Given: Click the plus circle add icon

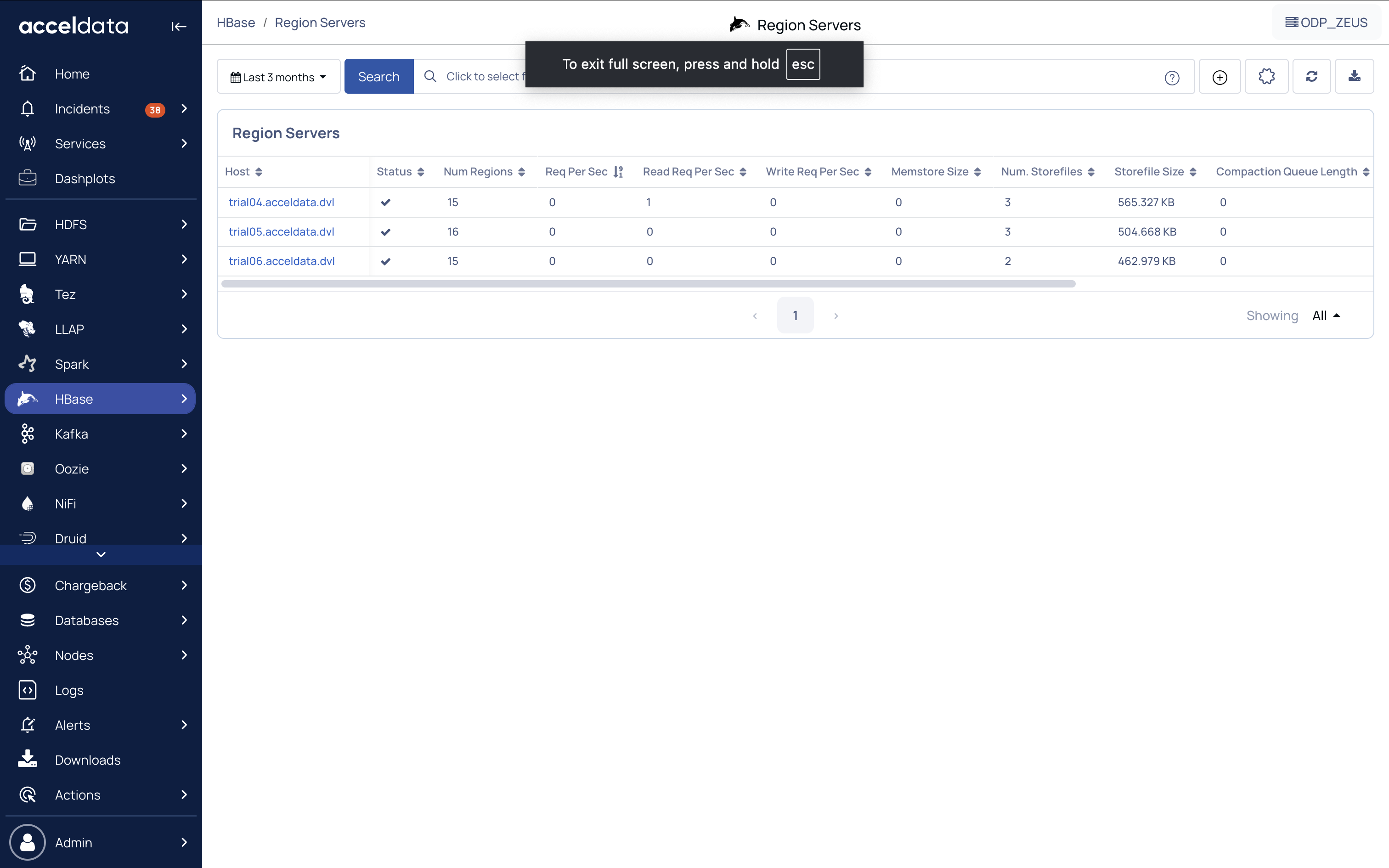Looking at the screenshot, I should [x=1220, y=77].
